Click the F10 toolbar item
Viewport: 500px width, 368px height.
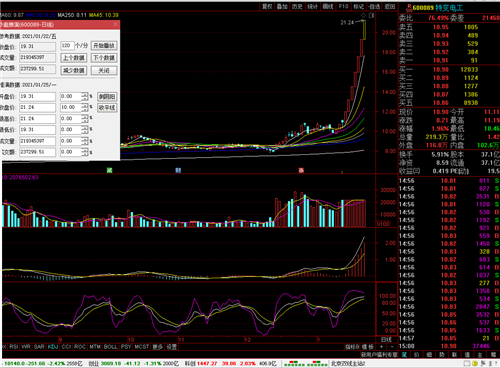344,6
